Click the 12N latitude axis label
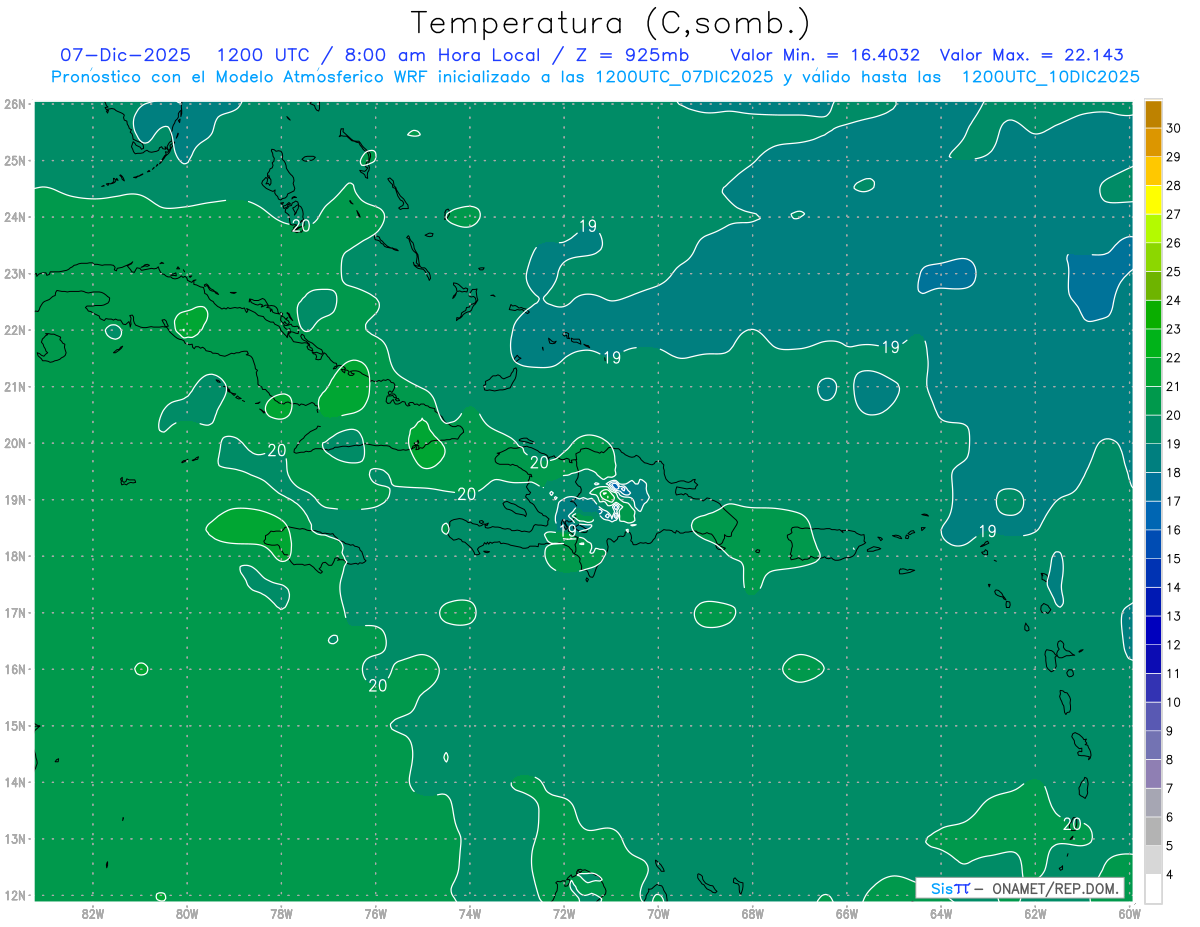Image resolution: width=1200 pixels, height=927 pixels. point(14,895)
